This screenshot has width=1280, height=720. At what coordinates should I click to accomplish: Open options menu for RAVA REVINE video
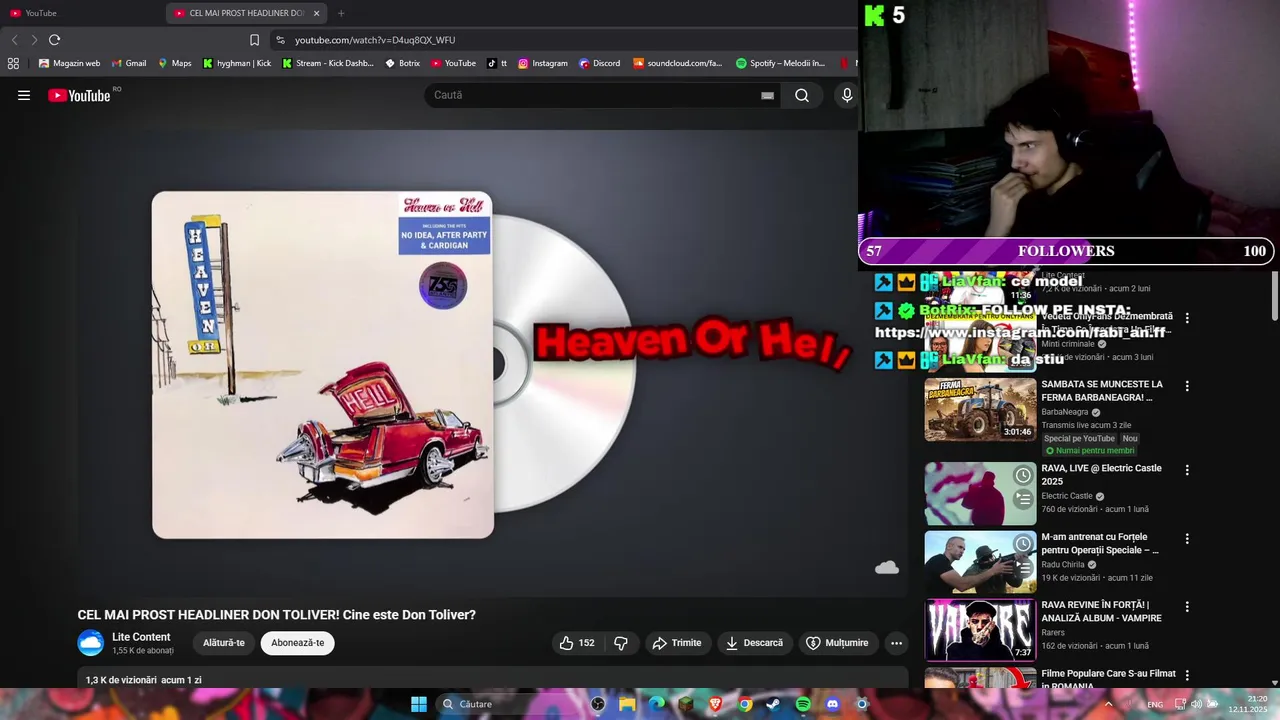pyautogui.click(x=1187, y=607)
